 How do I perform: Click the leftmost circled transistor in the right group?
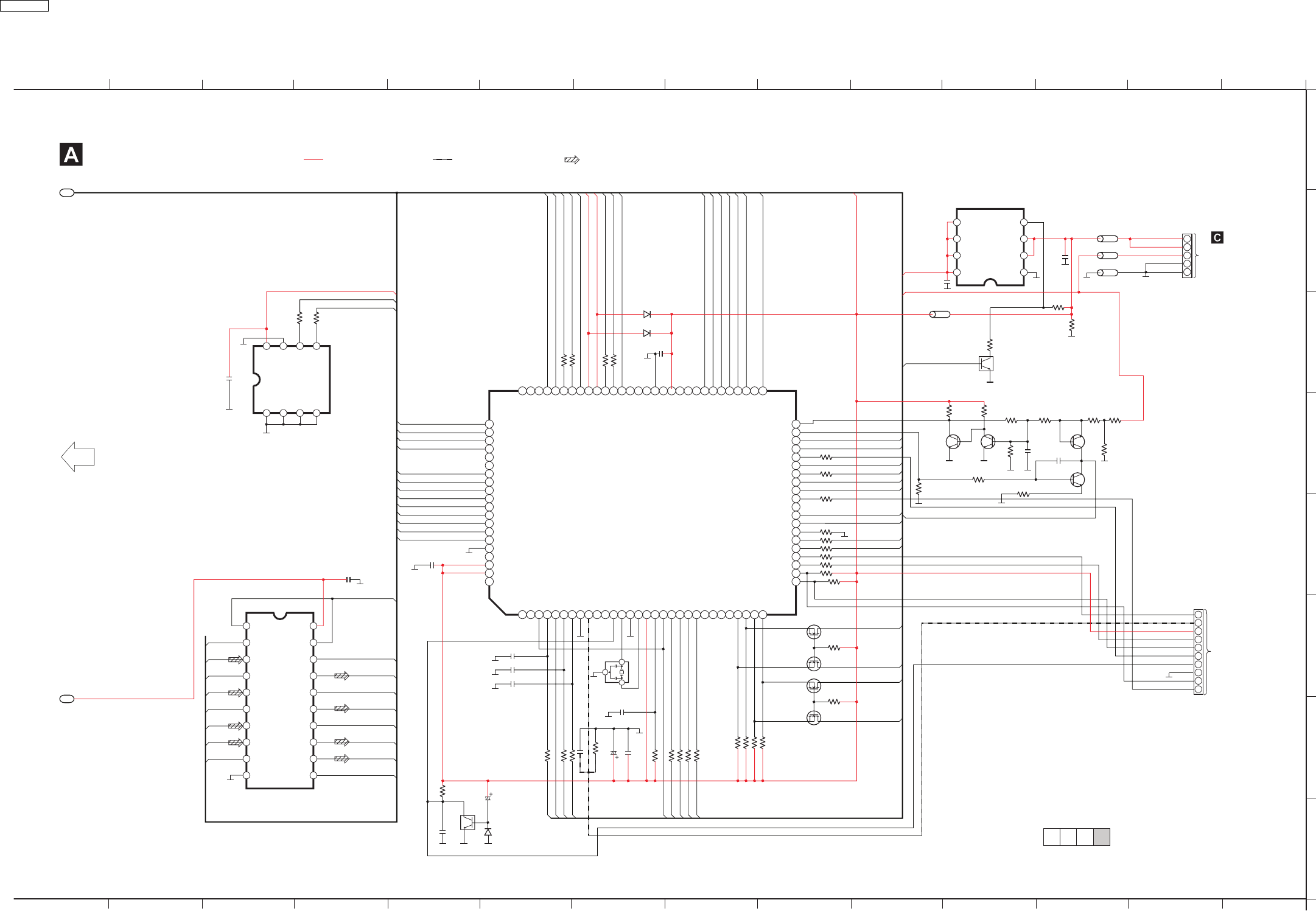(953, 442)
